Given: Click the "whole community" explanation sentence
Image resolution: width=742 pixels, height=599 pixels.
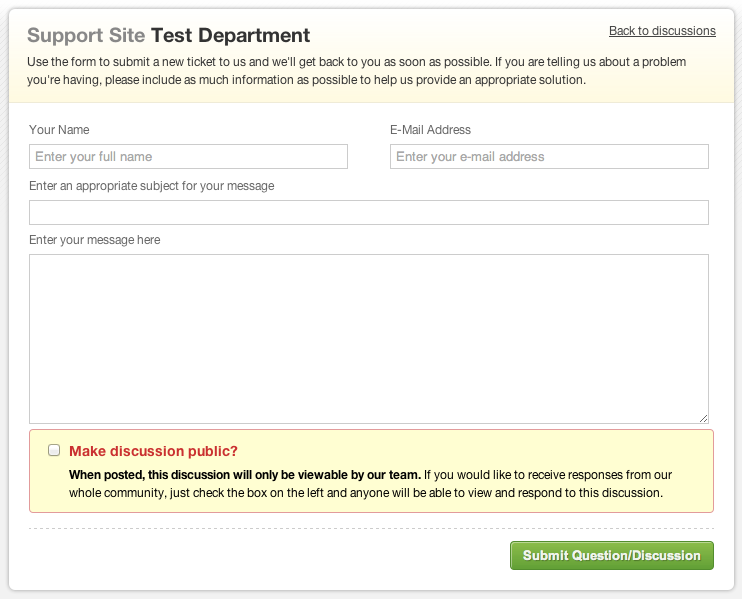Looking at the screenshot, I should tap(371, 484).
